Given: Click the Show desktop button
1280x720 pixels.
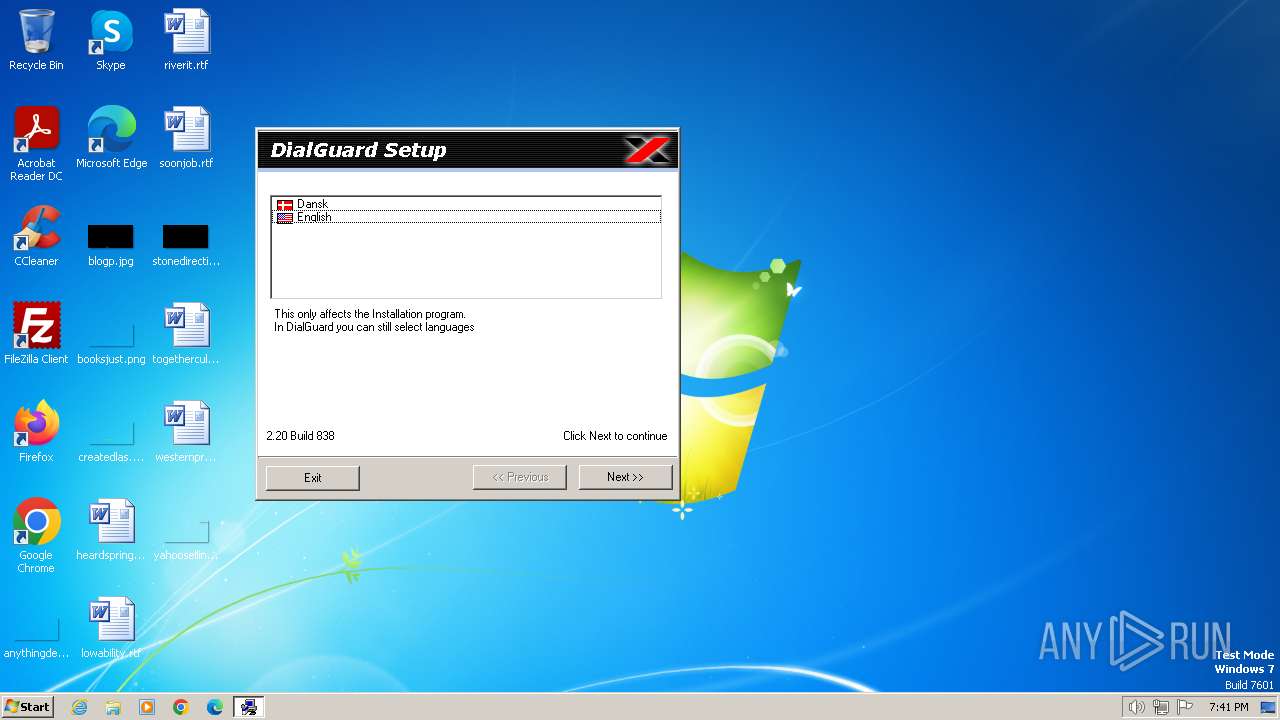Looking at the screenshot, I should click(1269, 707).
